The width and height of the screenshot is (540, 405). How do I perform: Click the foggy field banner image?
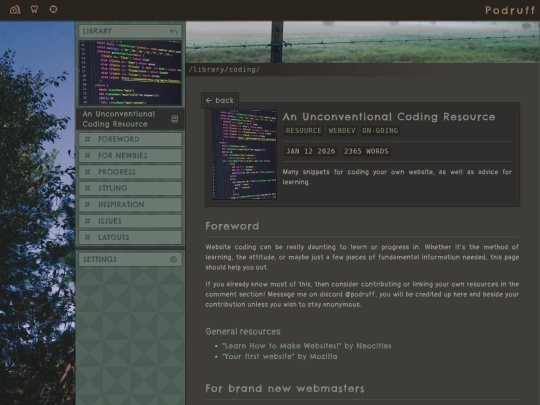(x=363, y=42)
